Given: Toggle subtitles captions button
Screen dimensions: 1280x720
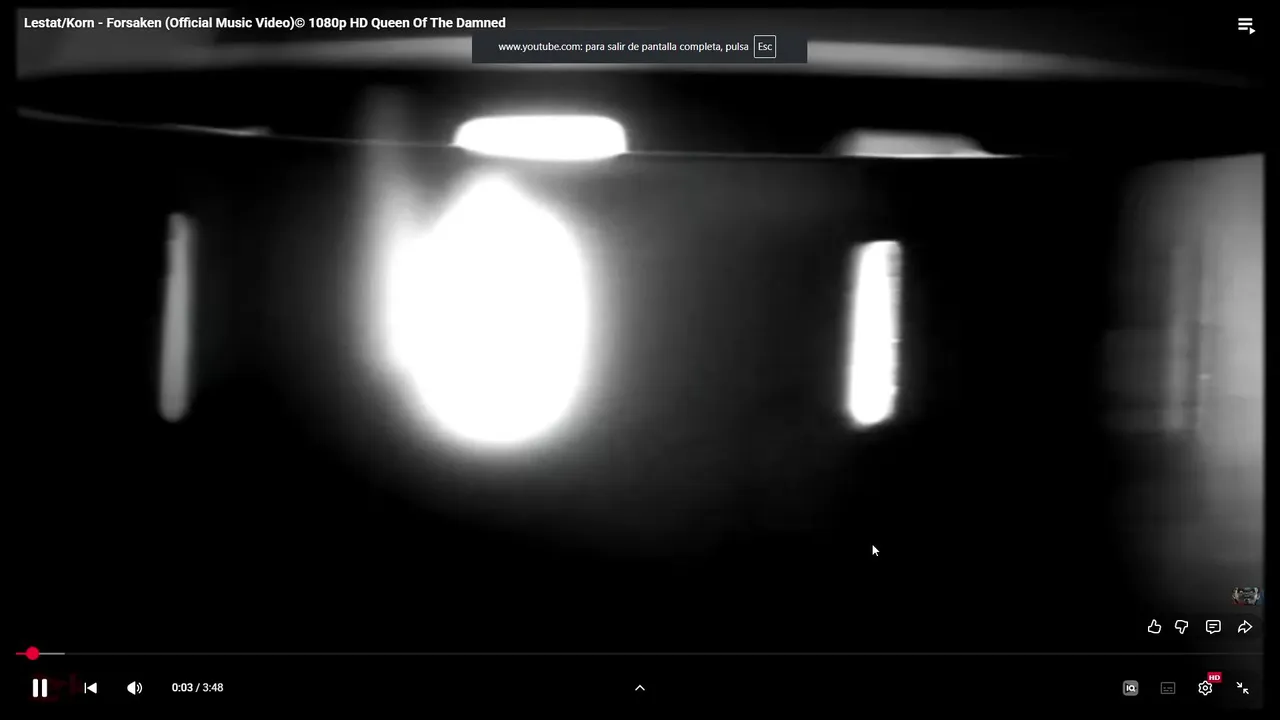Looking at the screenshot, I should [1168, 687].
